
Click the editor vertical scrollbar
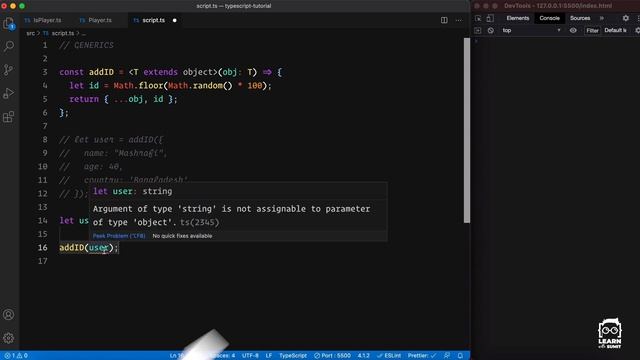pyautogui.click(x=467, y=131)
